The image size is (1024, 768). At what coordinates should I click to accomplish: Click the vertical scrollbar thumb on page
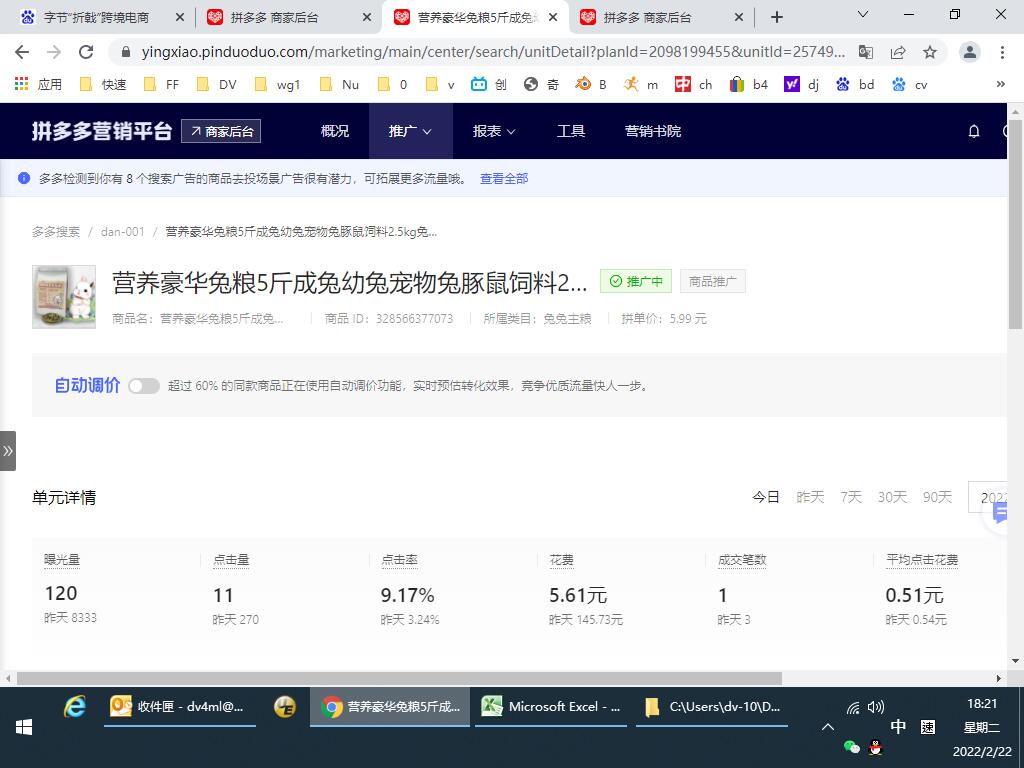pyautogui.click(x=1016, y=223)
